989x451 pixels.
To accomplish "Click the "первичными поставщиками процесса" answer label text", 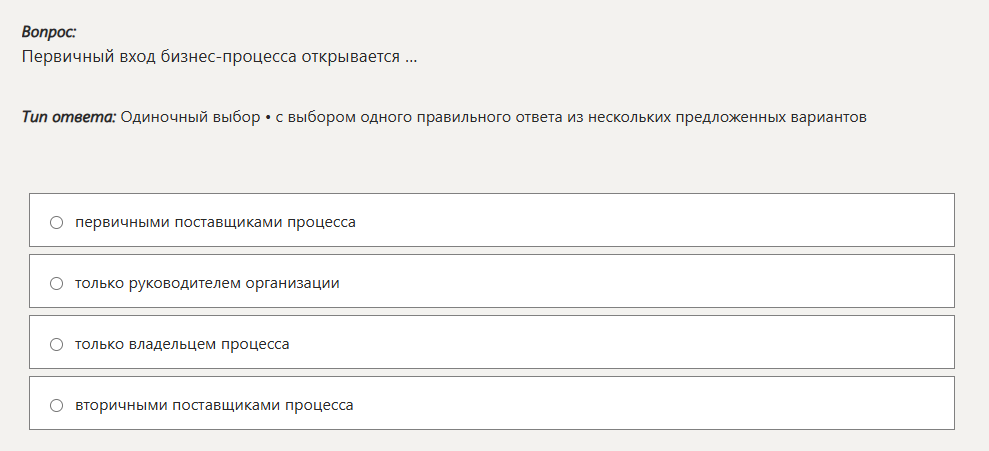I will pyautogui.click(x=215, y=222).
